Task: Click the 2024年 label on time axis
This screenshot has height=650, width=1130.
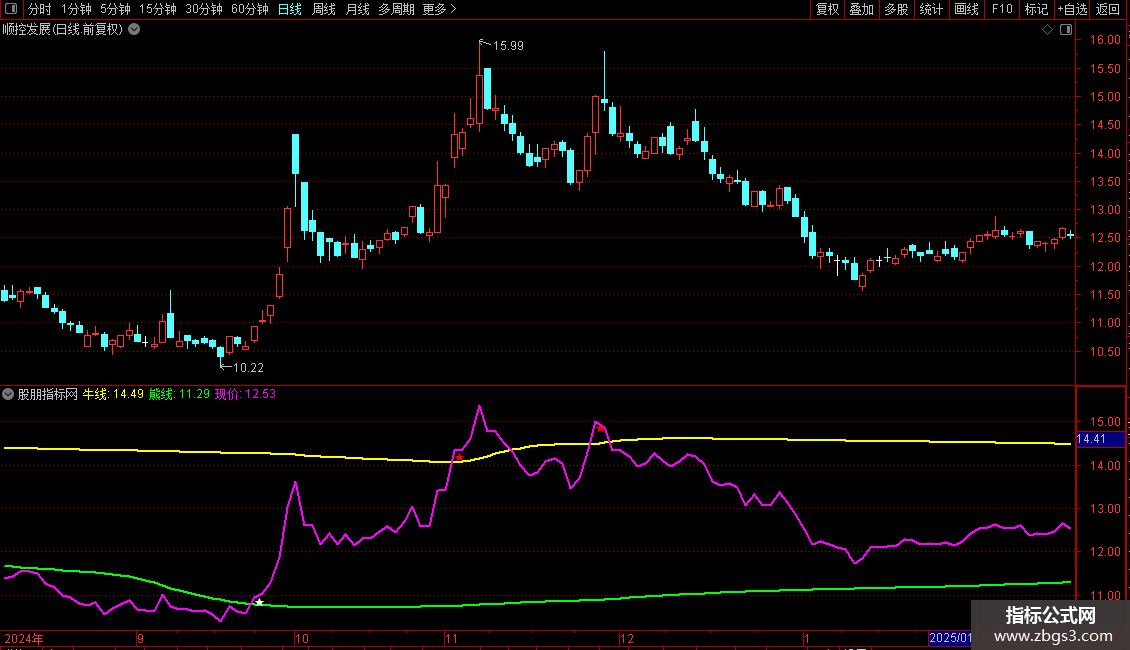Action: 24,638
